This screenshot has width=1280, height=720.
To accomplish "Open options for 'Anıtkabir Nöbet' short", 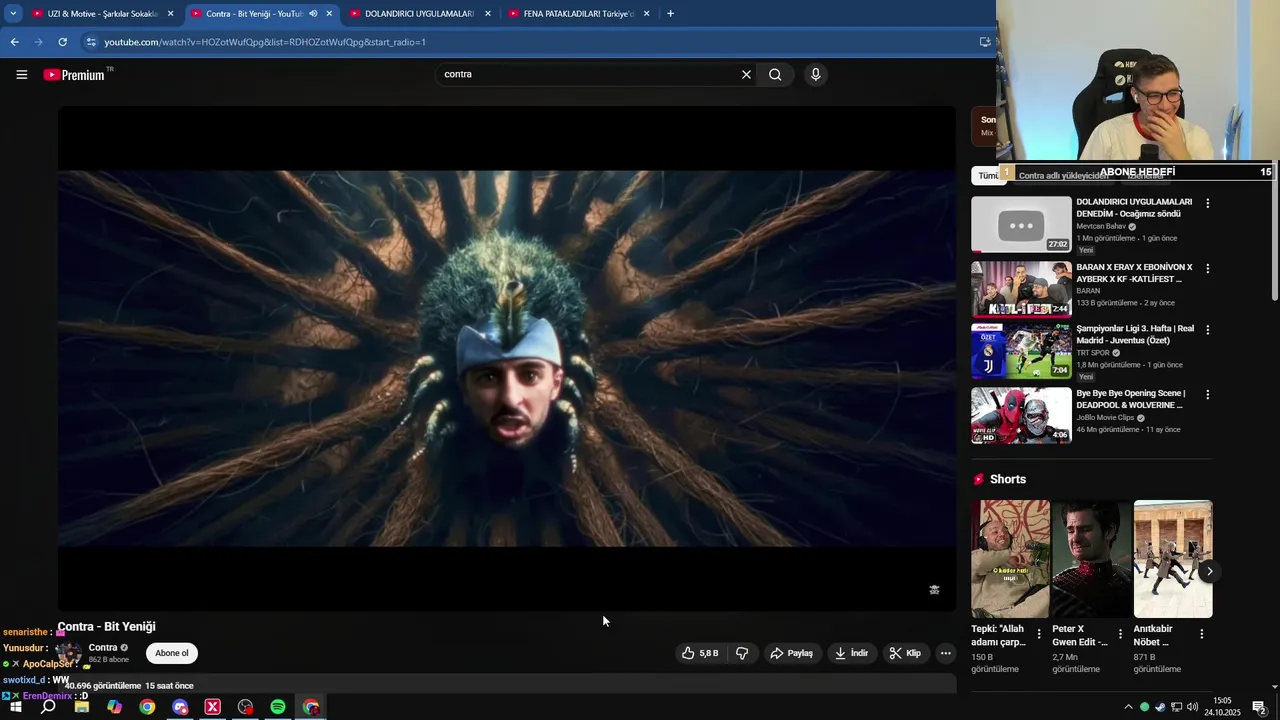I will [1201, 634].
